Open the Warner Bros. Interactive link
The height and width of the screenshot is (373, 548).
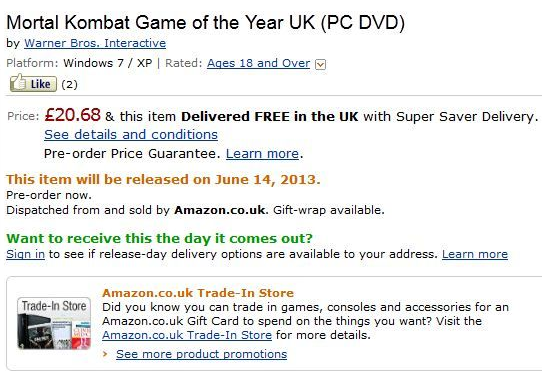pos(95,43)
